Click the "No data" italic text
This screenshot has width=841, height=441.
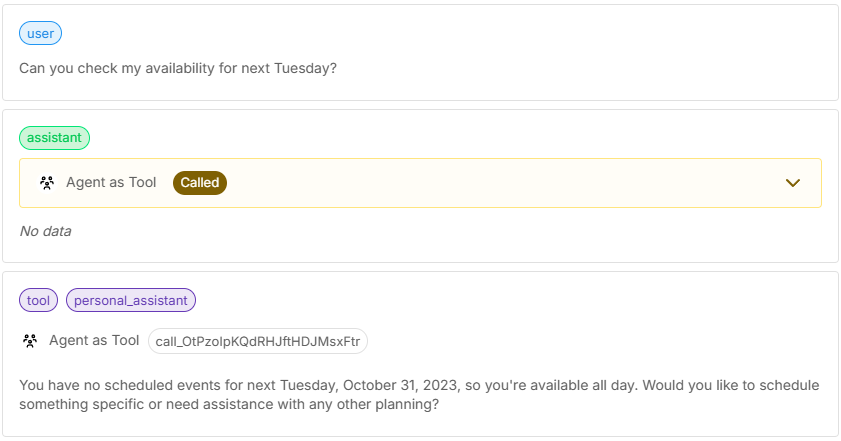[x=45, y=231]
